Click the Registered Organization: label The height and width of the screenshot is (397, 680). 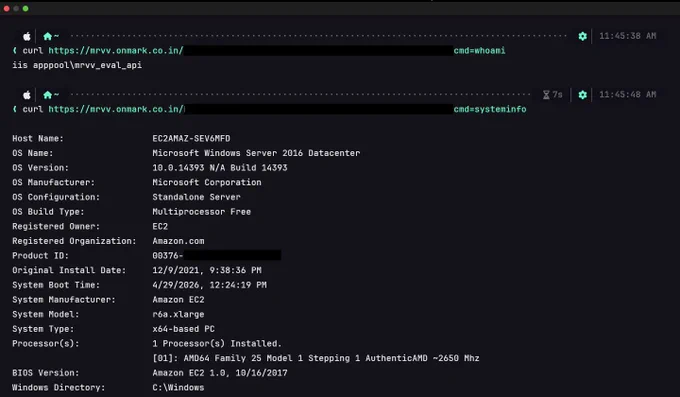(74, 241)
